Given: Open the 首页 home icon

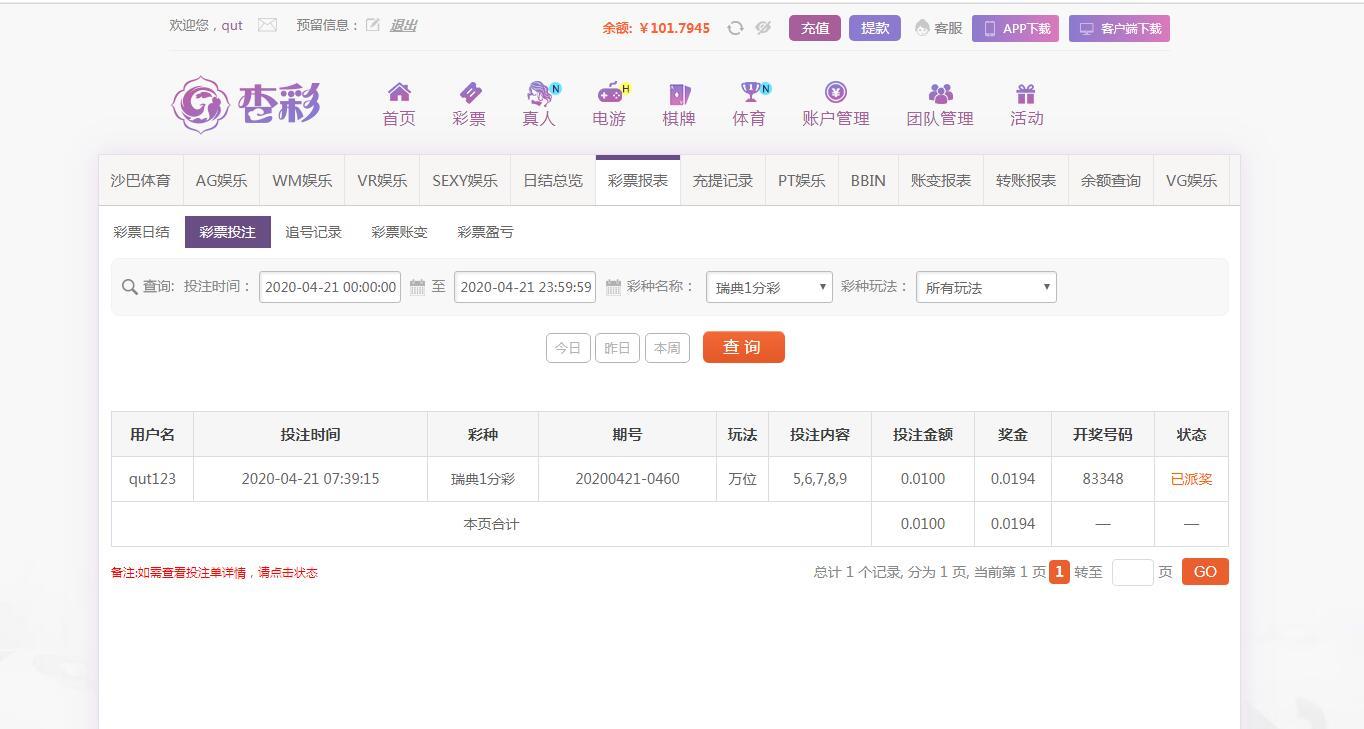Looking at the screenshot, I should [399, 94].
